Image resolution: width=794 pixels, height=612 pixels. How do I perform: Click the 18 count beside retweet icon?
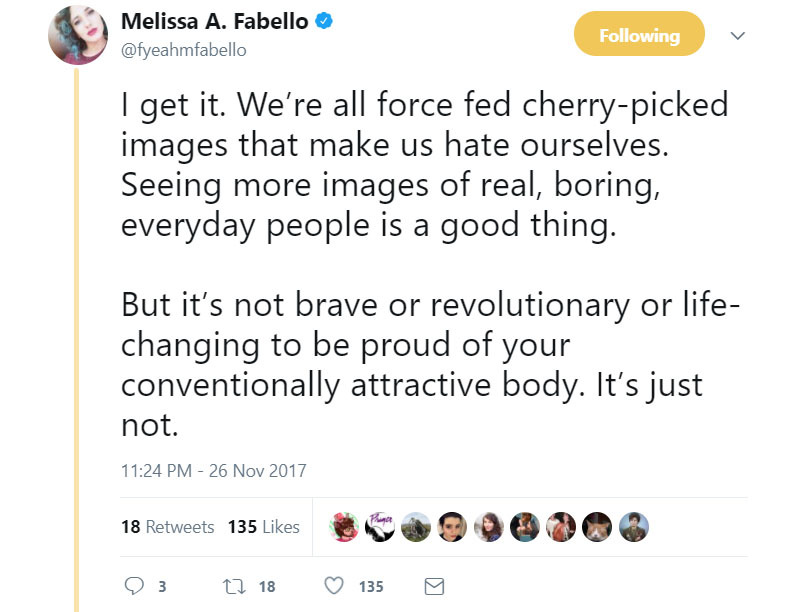[267, 587]
